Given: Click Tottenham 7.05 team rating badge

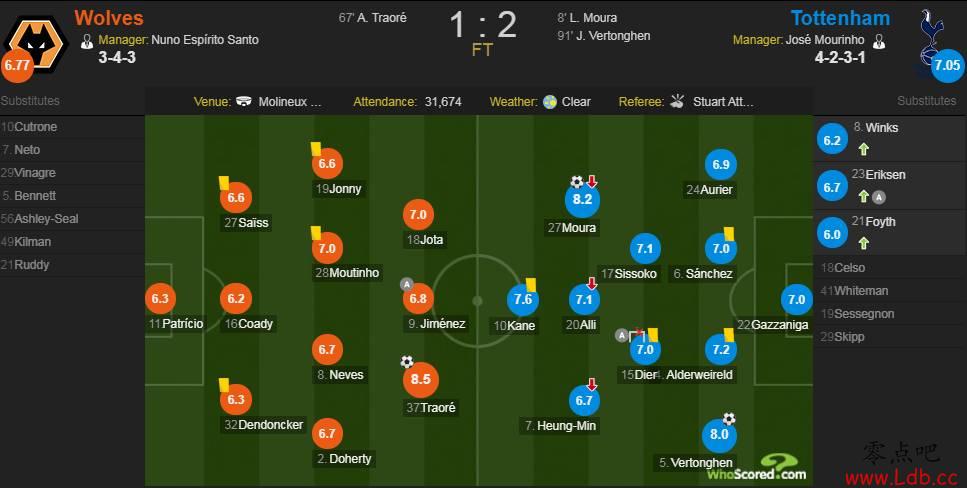Looking at the screenshot, I should coord(947,66).
